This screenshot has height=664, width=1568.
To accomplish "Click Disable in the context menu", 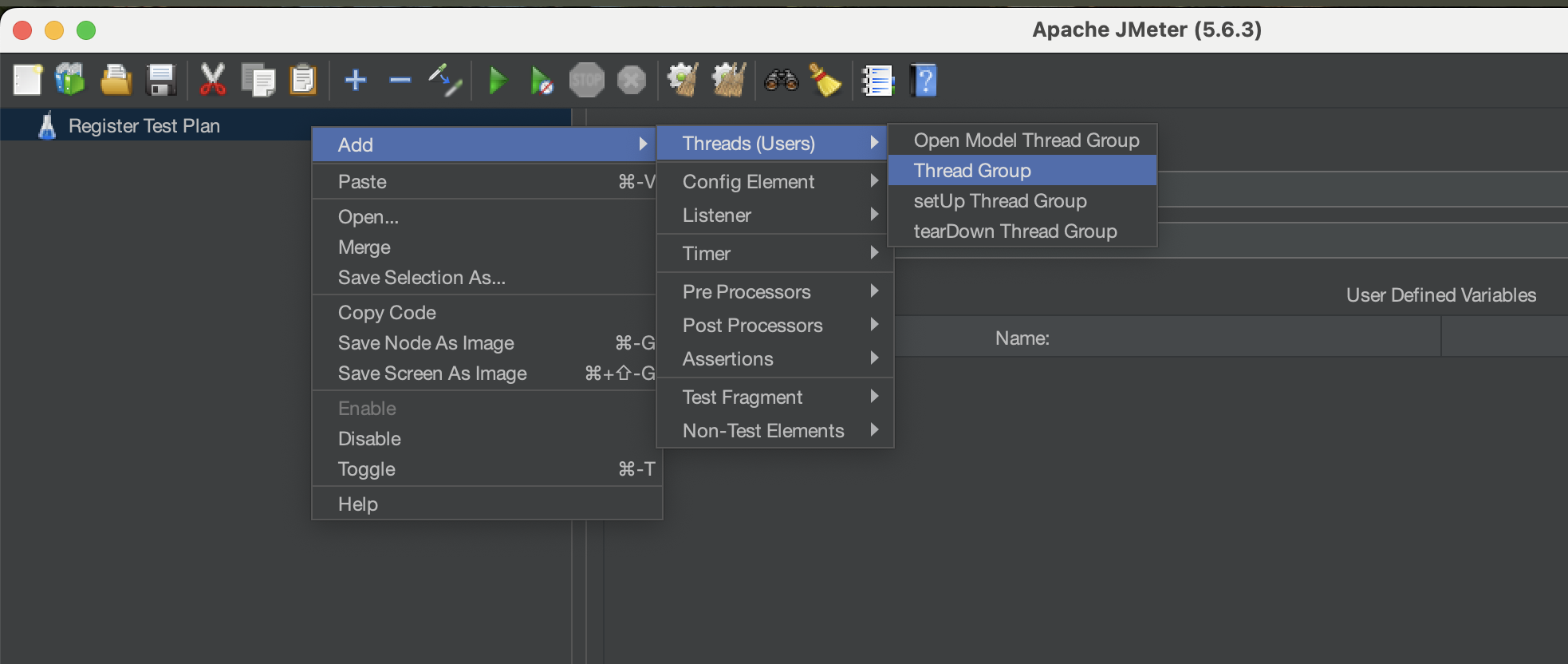I will pos(369,439).
